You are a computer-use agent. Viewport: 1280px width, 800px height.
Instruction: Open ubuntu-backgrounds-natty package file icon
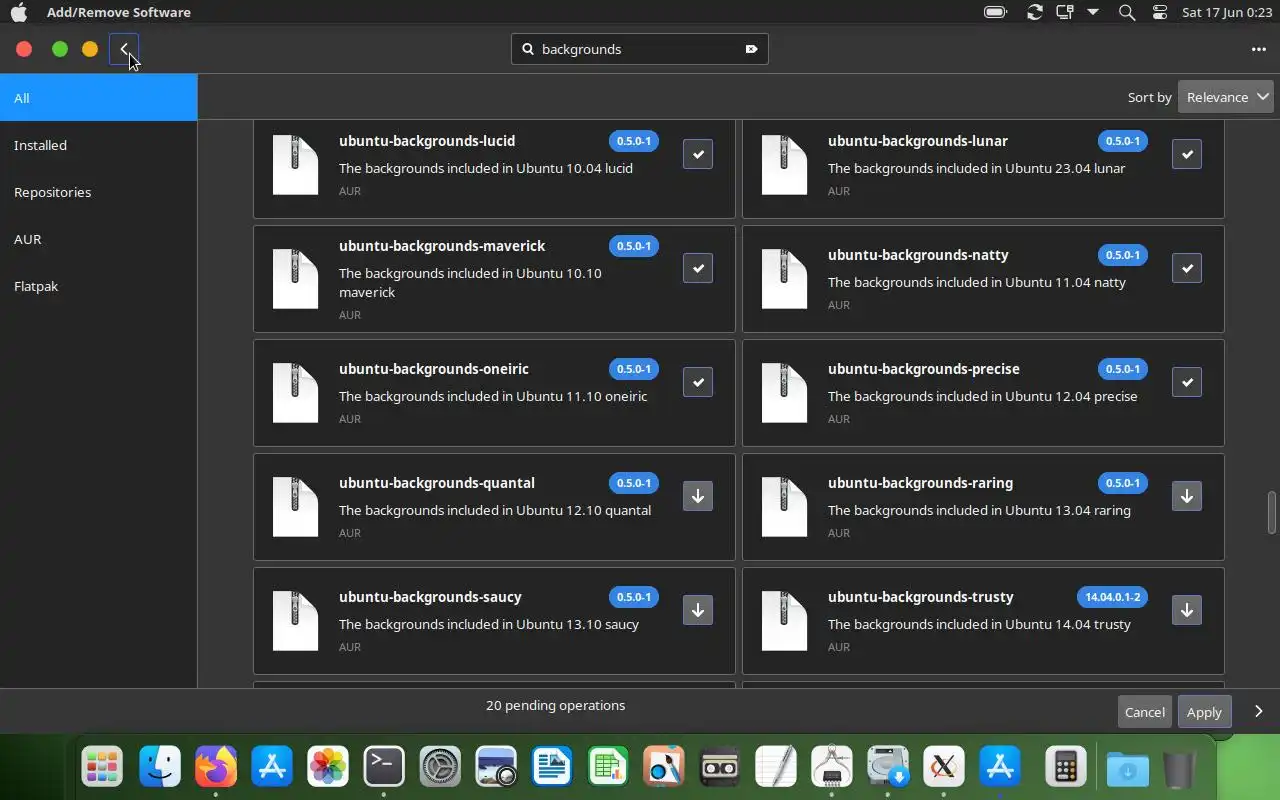[x=784, y=279]
